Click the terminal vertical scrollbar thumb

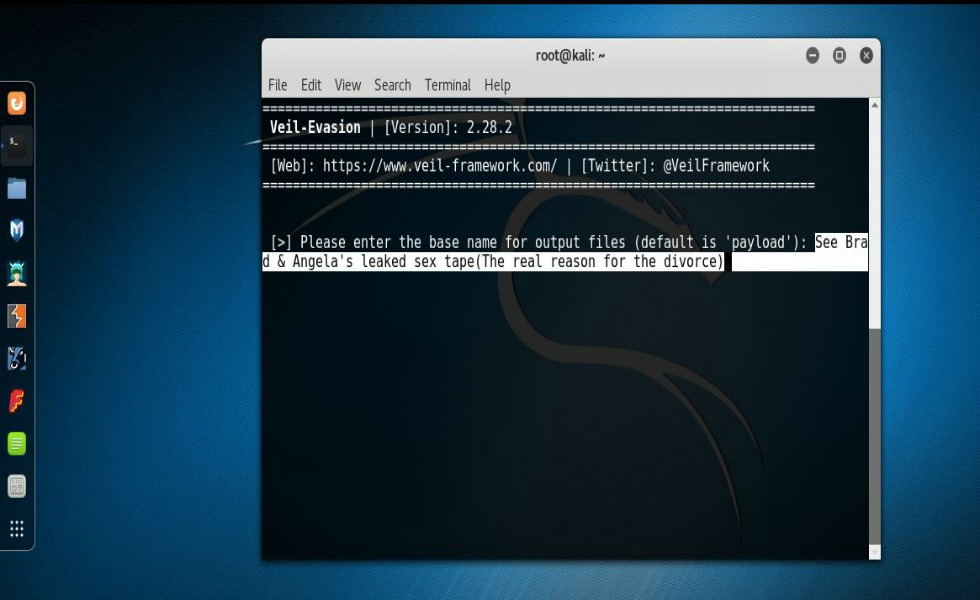coord(875,436)
